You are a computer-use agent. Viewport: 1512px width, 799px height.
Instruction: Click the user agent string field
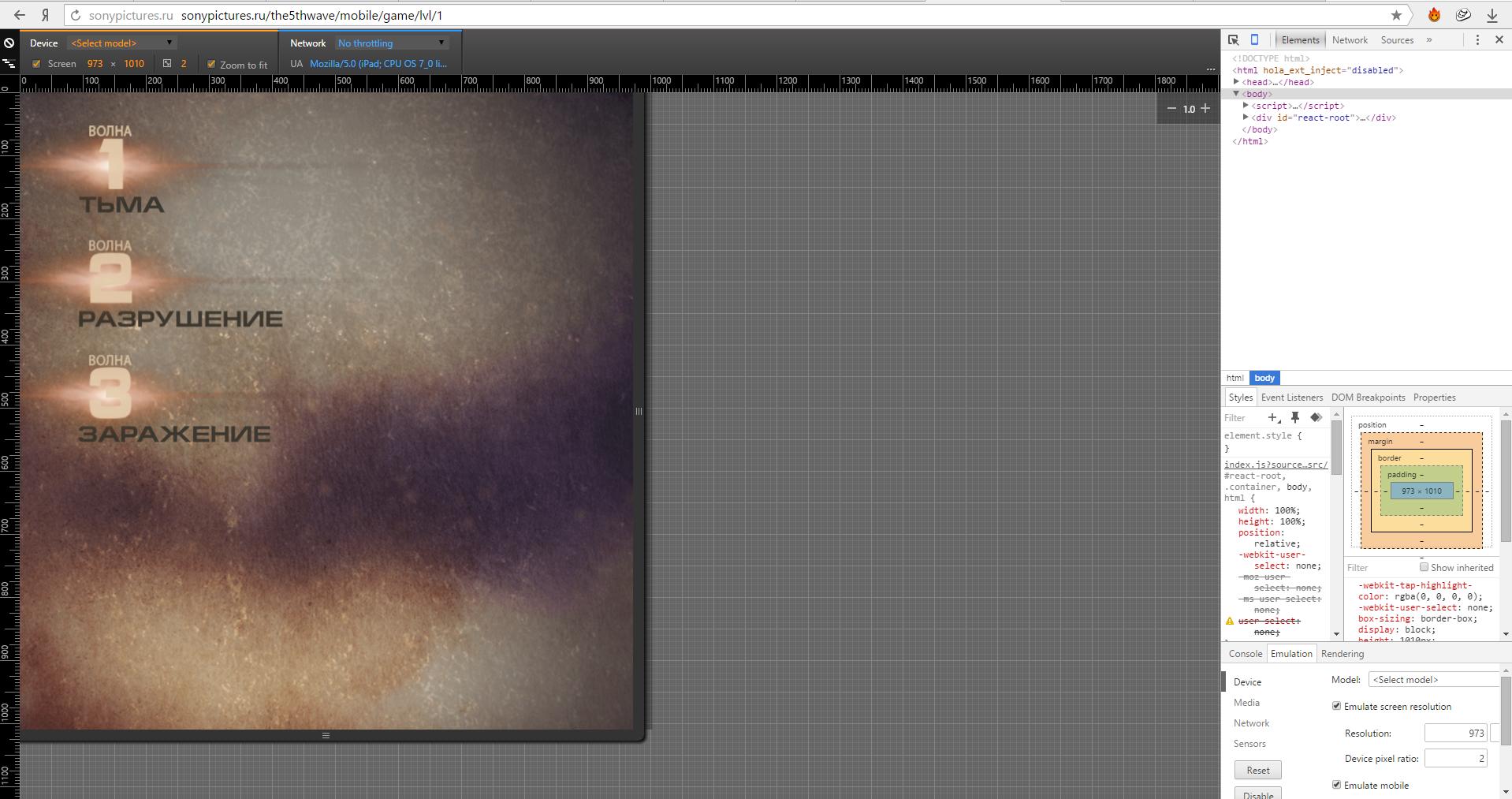tap(378, 63)
